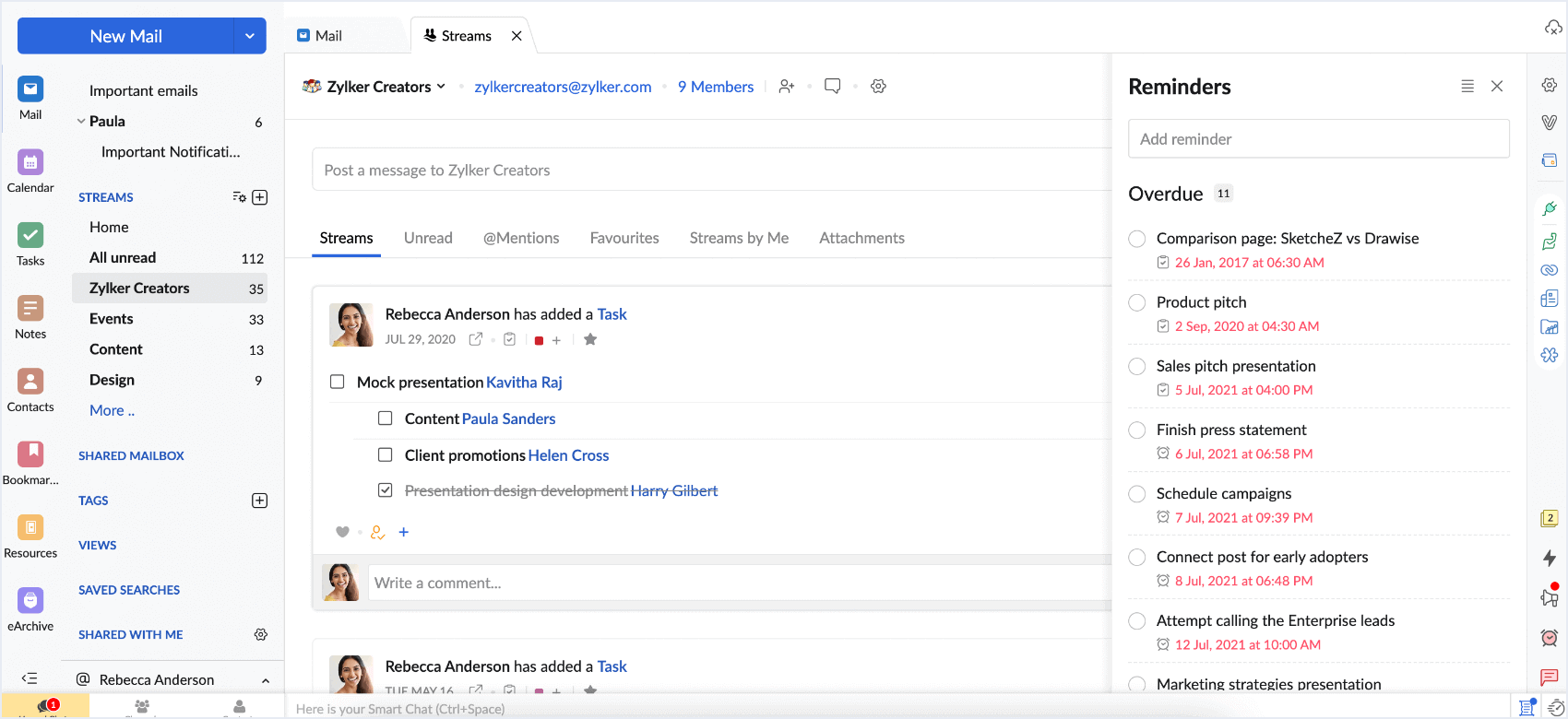Click the group chat bubble icon
This screenshot has height=719, width=1568.
(x=832, y=86)
